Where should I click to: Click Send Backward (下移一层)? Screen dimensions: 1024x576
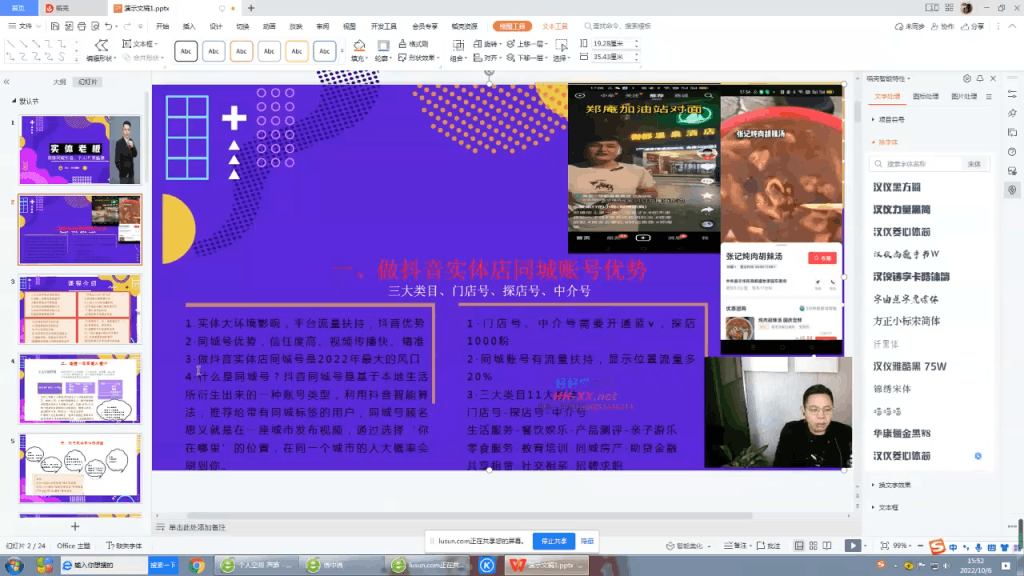[526, 57]
